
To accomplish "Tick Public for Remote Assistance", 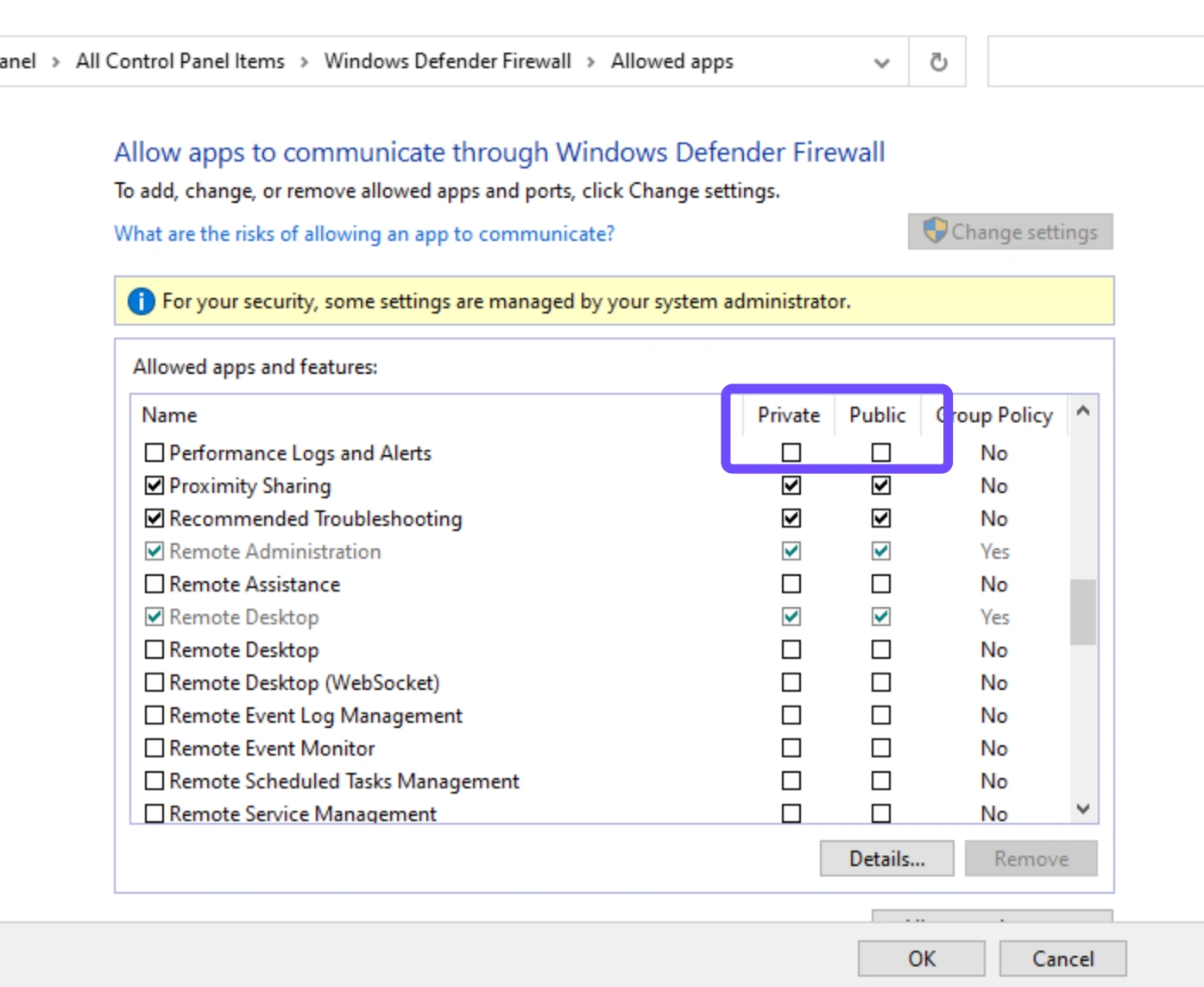I will point(881,584).
